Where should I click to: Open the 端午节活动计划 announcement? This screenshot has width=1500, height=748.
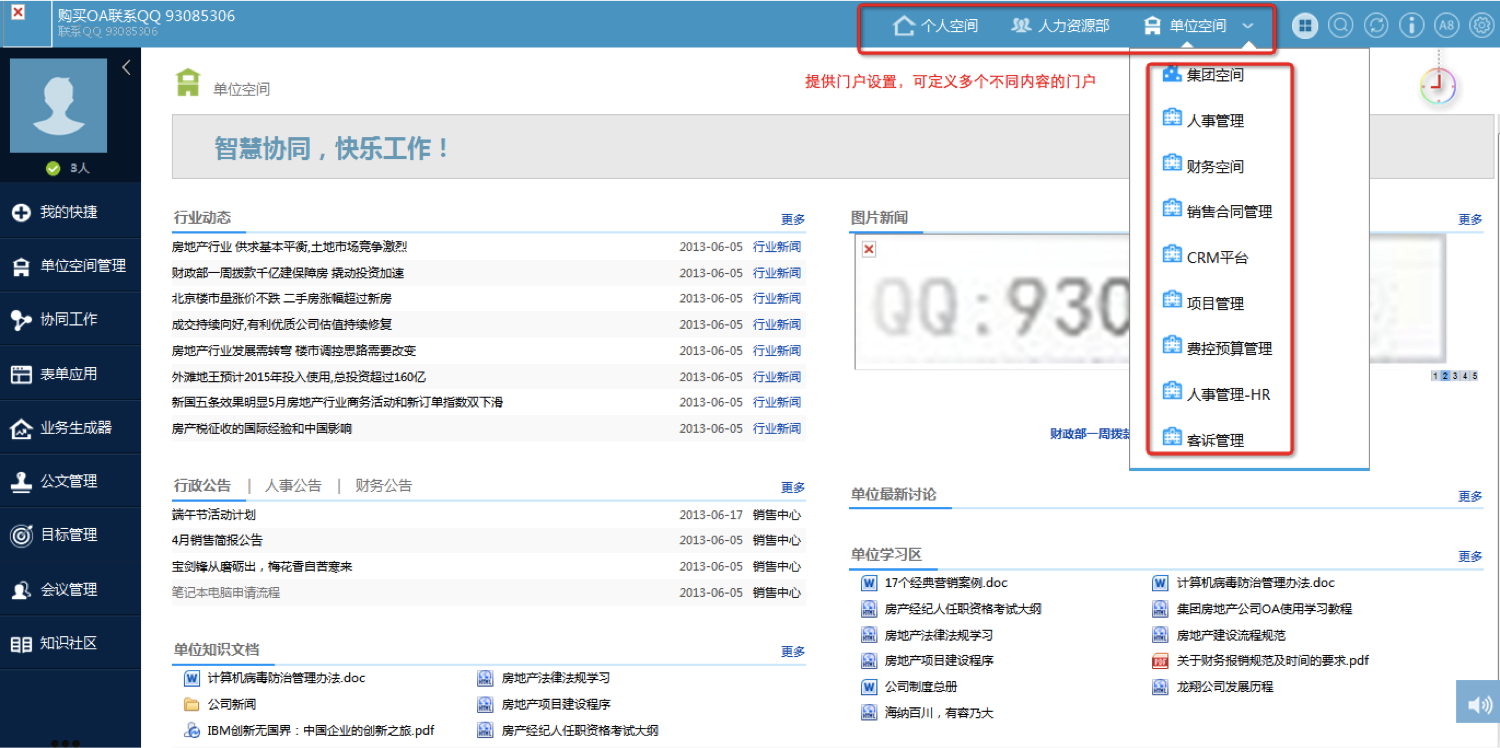[214, 515]
